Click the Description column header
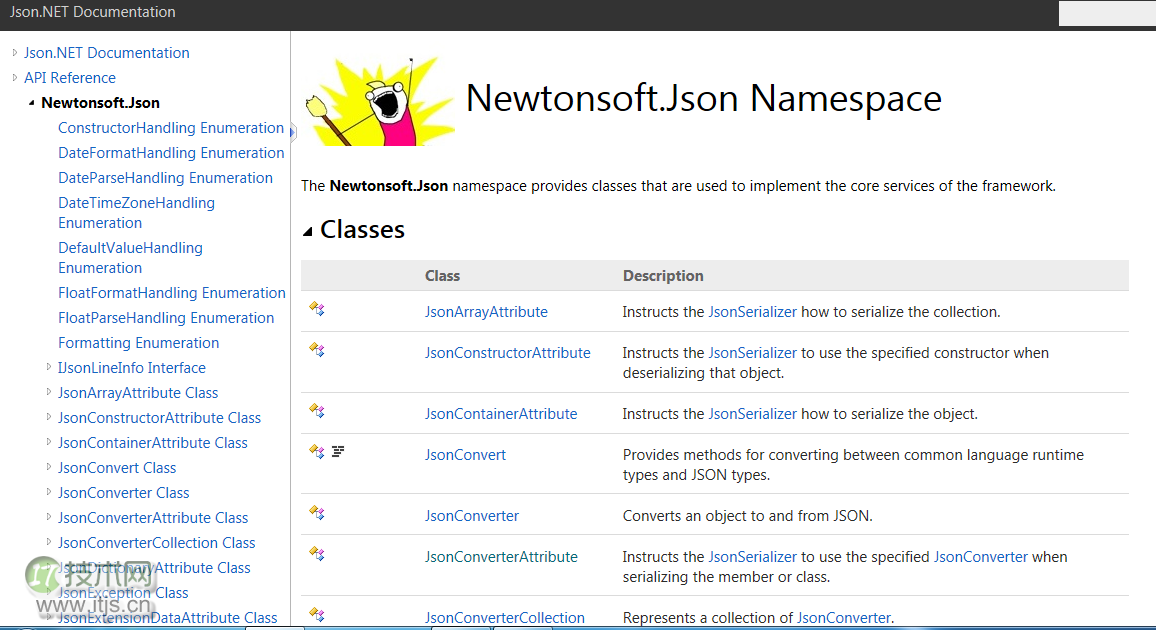 pos(663,276)
